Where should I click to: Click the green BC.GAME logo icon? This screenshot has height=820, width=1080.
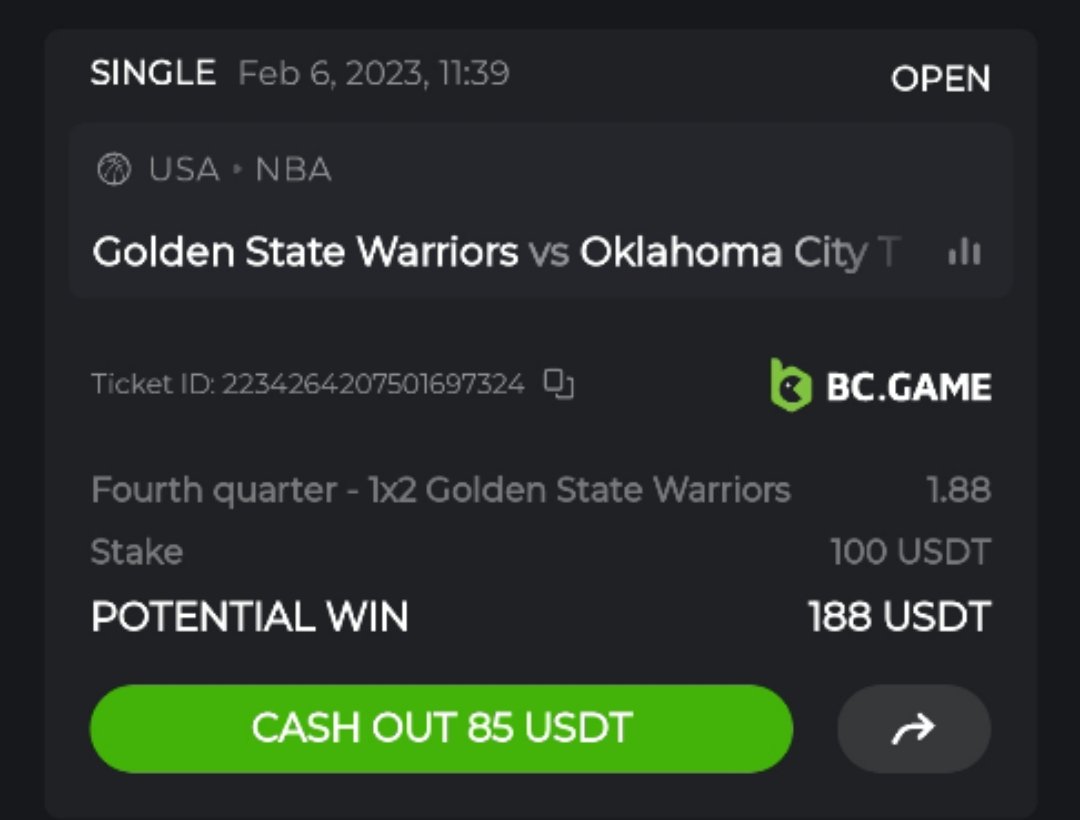coord(790,386)
